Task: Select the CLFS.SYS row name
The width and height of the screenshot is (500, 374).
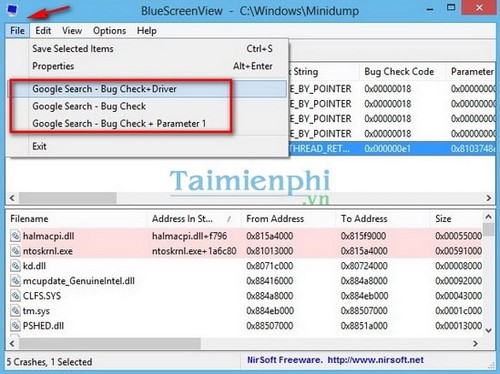Action: point(42,296)
